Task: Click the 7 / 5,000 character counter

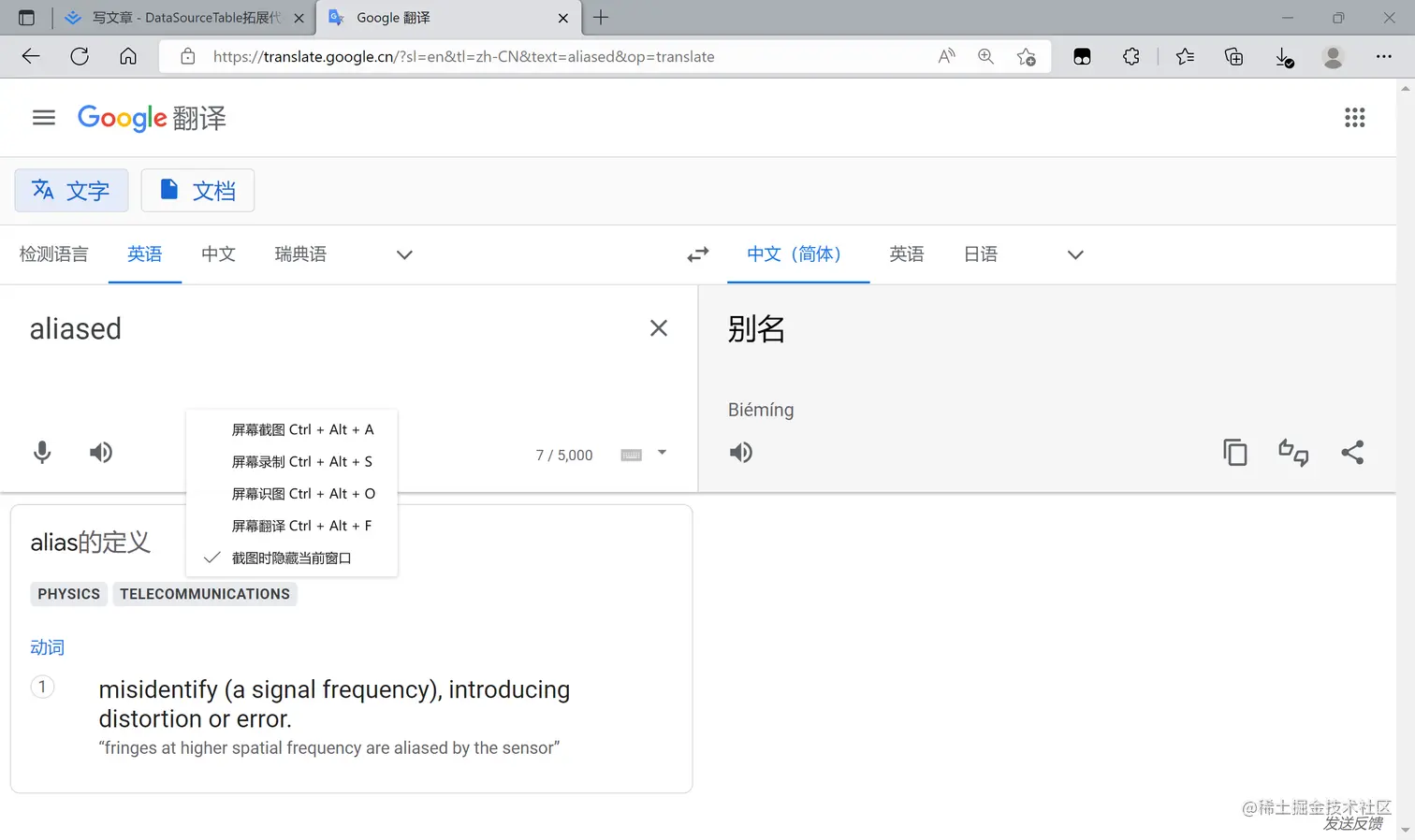Action: (x=564, y=456)
